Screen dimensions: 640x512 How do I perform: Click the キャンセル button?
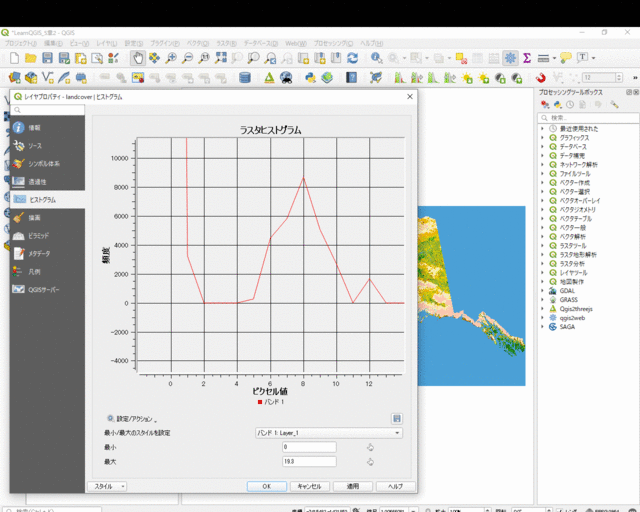click(309, 486)
